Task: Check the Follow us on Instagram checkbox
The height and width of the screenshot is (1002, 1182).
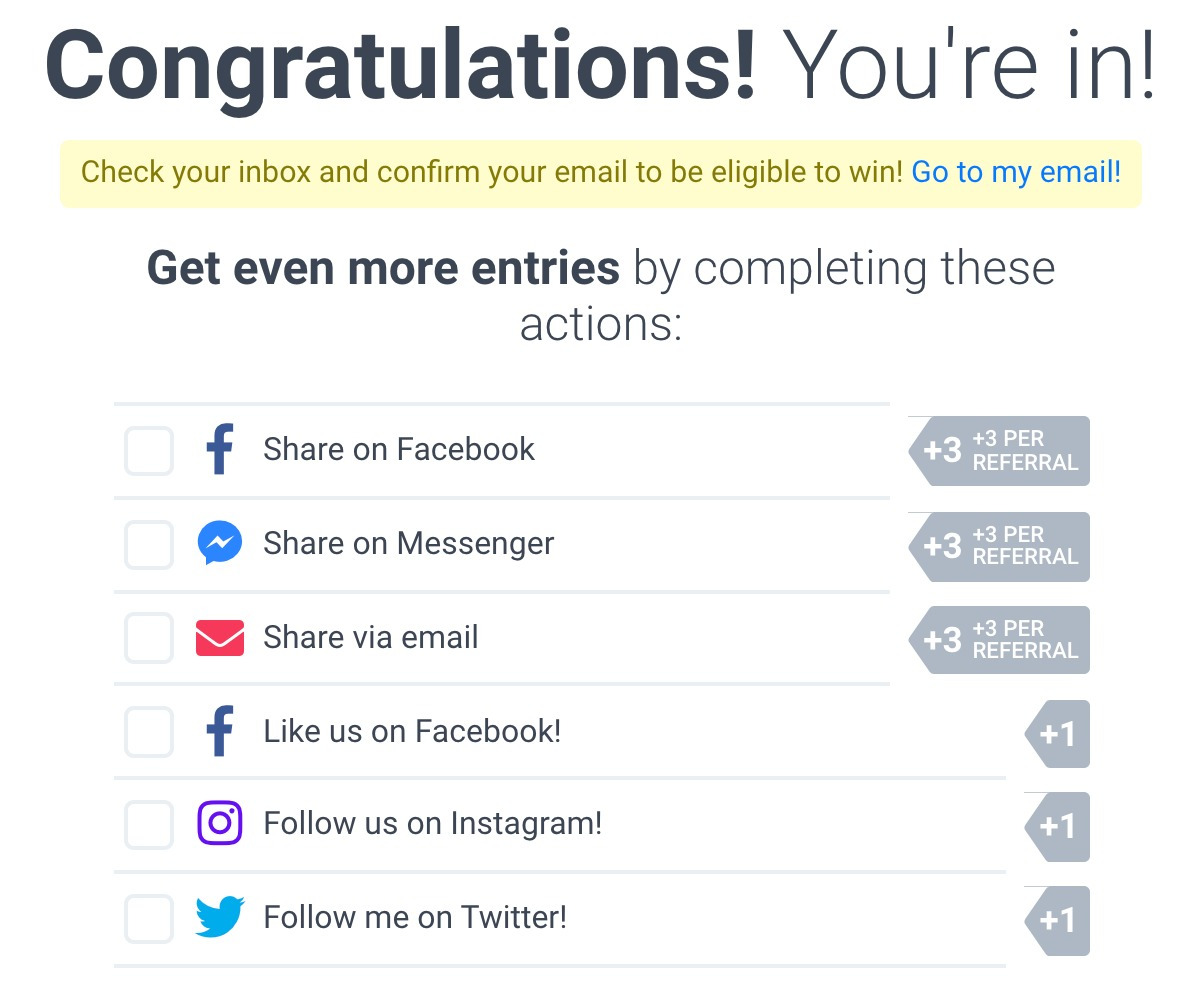Action: click(148, 825)
